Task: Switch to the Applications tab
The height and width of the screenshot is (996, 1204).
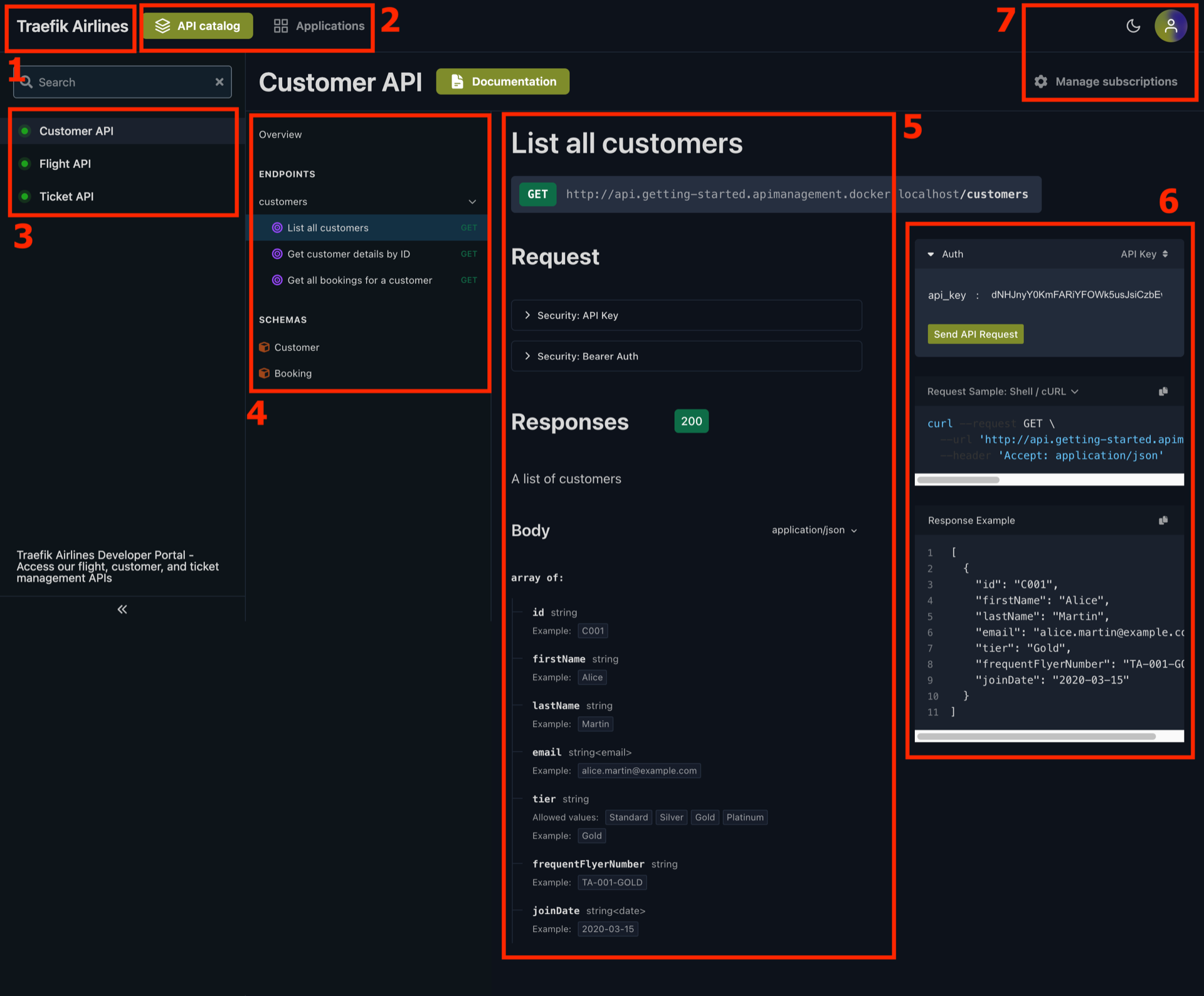Action: click(319, 26)
